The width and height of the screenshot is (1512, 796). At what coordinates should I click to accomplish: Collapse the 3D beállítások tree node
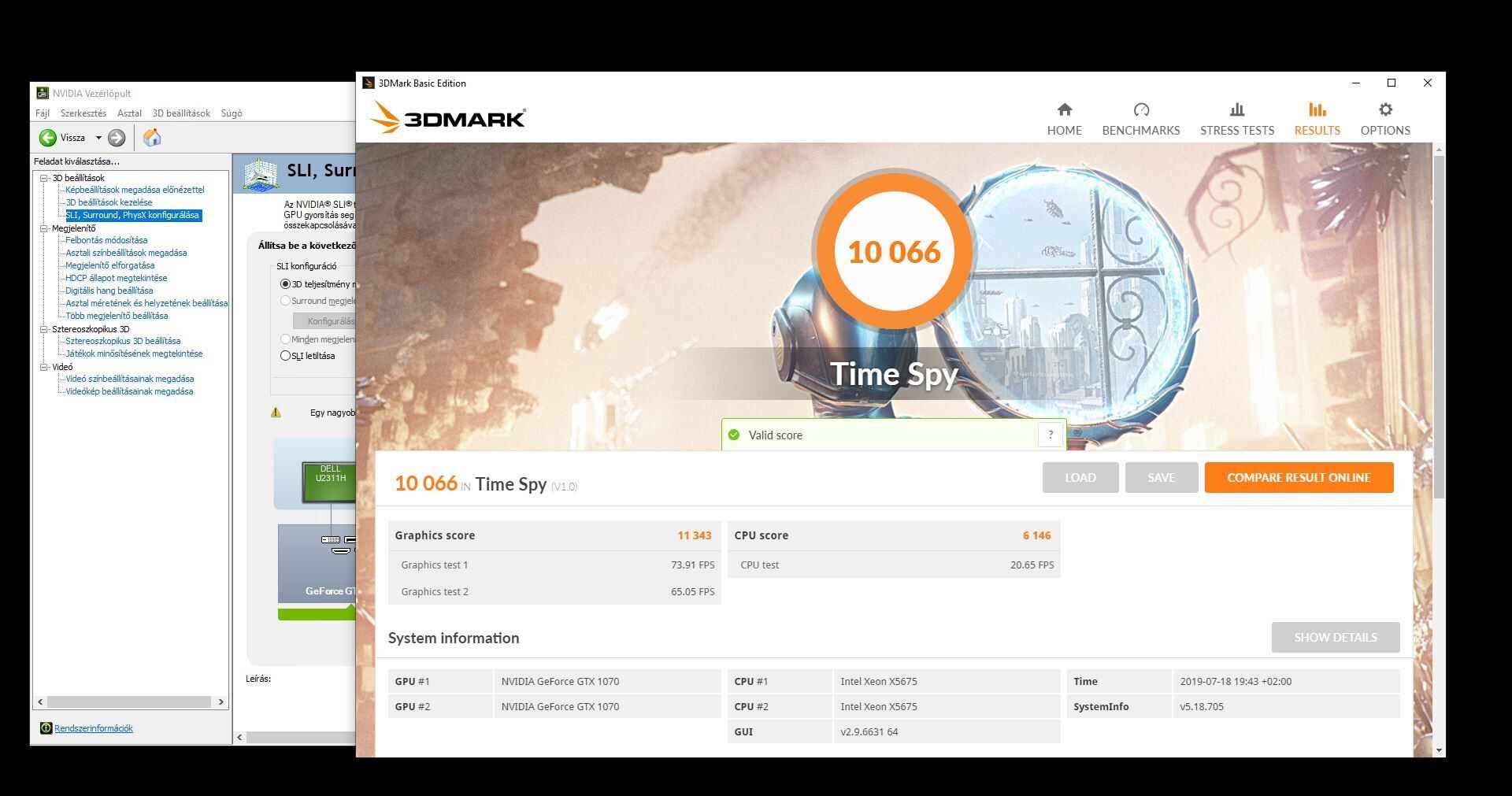point(44,178)
